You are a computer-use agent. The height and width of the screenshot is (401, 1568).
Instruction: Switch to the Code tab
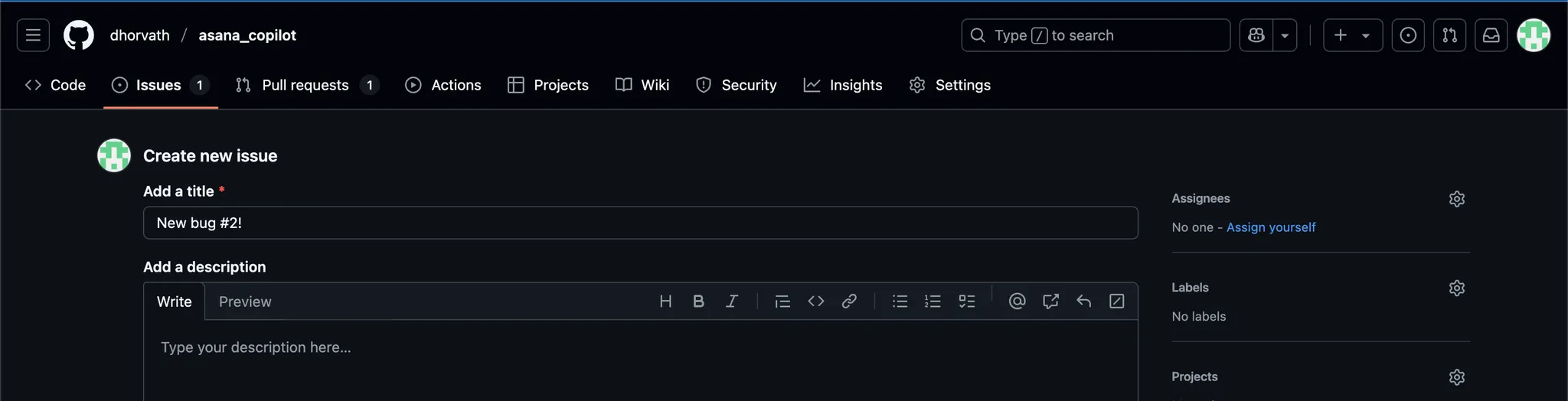(x=55, y=85)
